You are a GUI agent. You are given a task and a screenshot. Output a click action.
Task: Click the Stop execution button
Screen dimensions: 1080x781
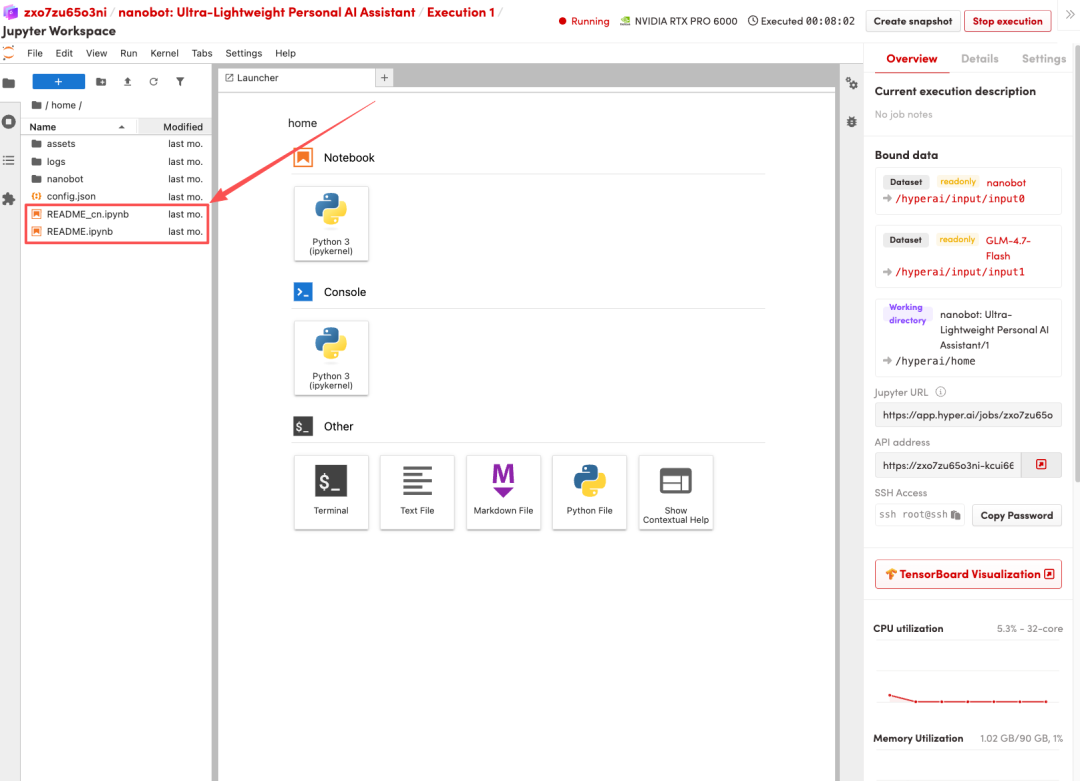[x=1006, y=21]
